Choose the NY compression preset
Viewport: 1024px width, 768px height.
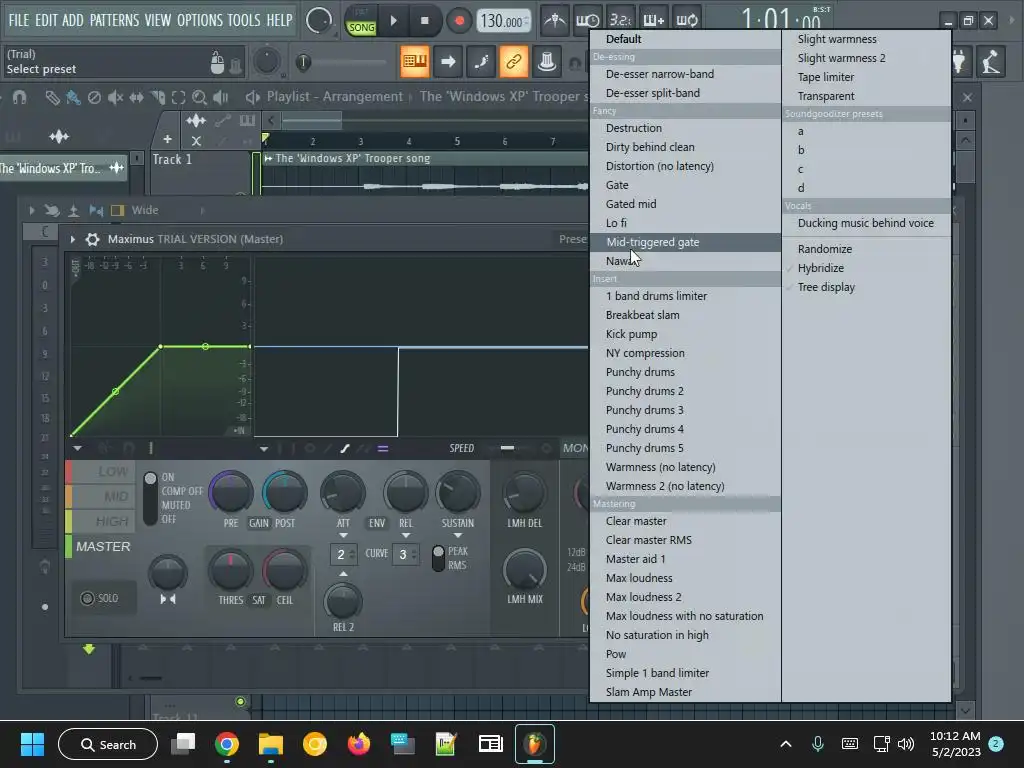click(685, 353)
